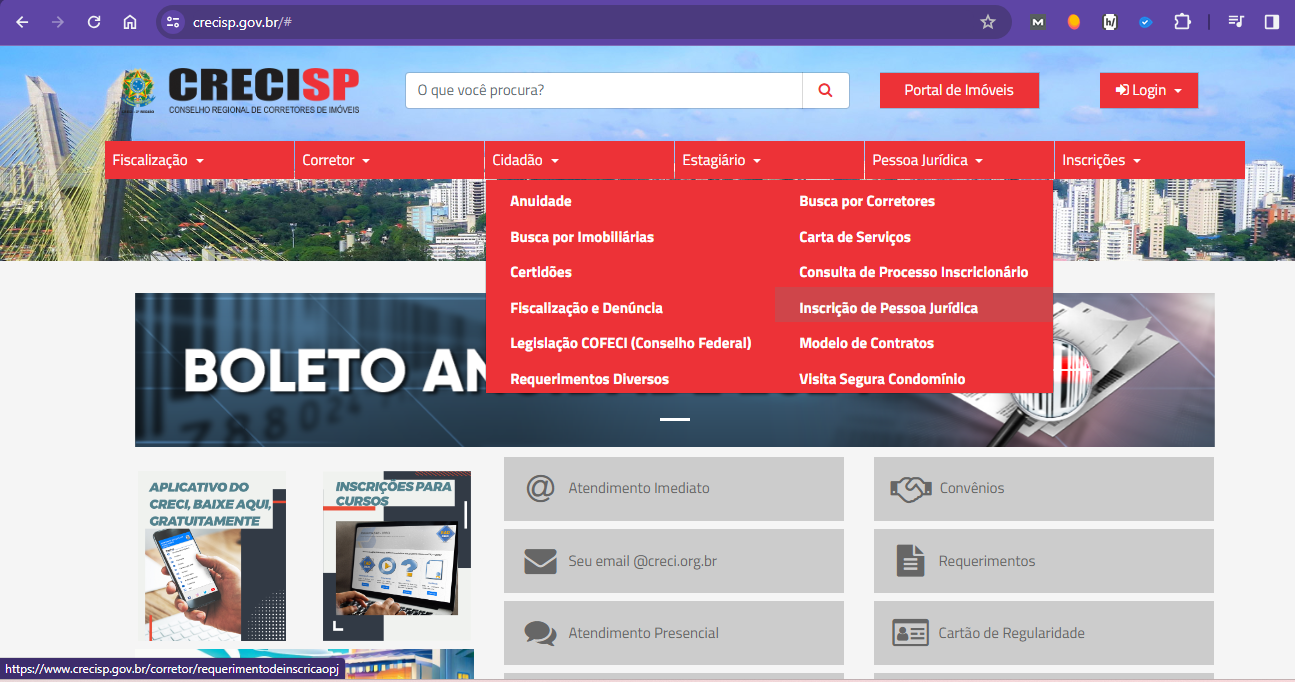Image resolution: width=1295 pixels, height=682 pixels.
Task: Click the browser address bar URL
Action: coord(242,22)
